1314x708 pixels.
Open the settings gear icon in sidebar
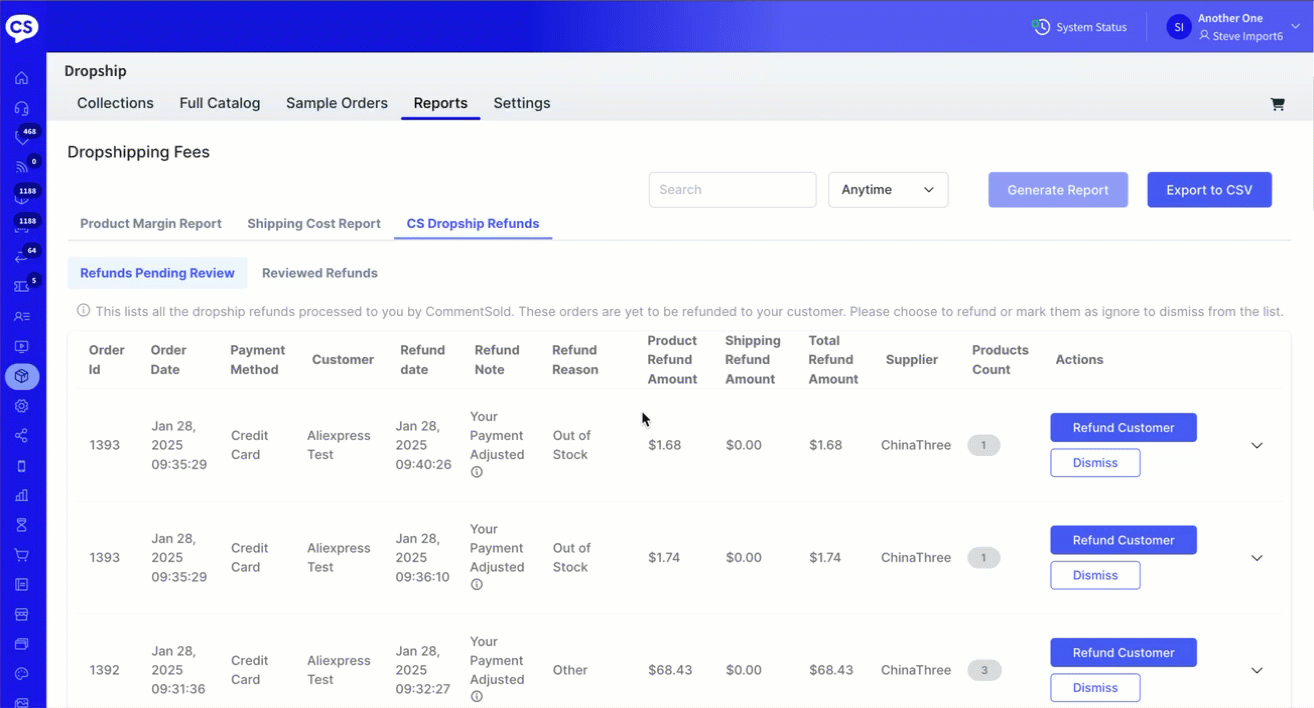(22, 406)
